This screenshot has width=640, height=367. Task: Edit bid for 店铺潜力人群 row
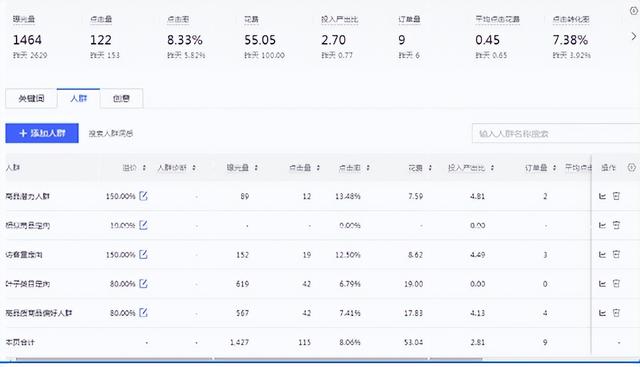pyautogui.click(x=143, y=196)
